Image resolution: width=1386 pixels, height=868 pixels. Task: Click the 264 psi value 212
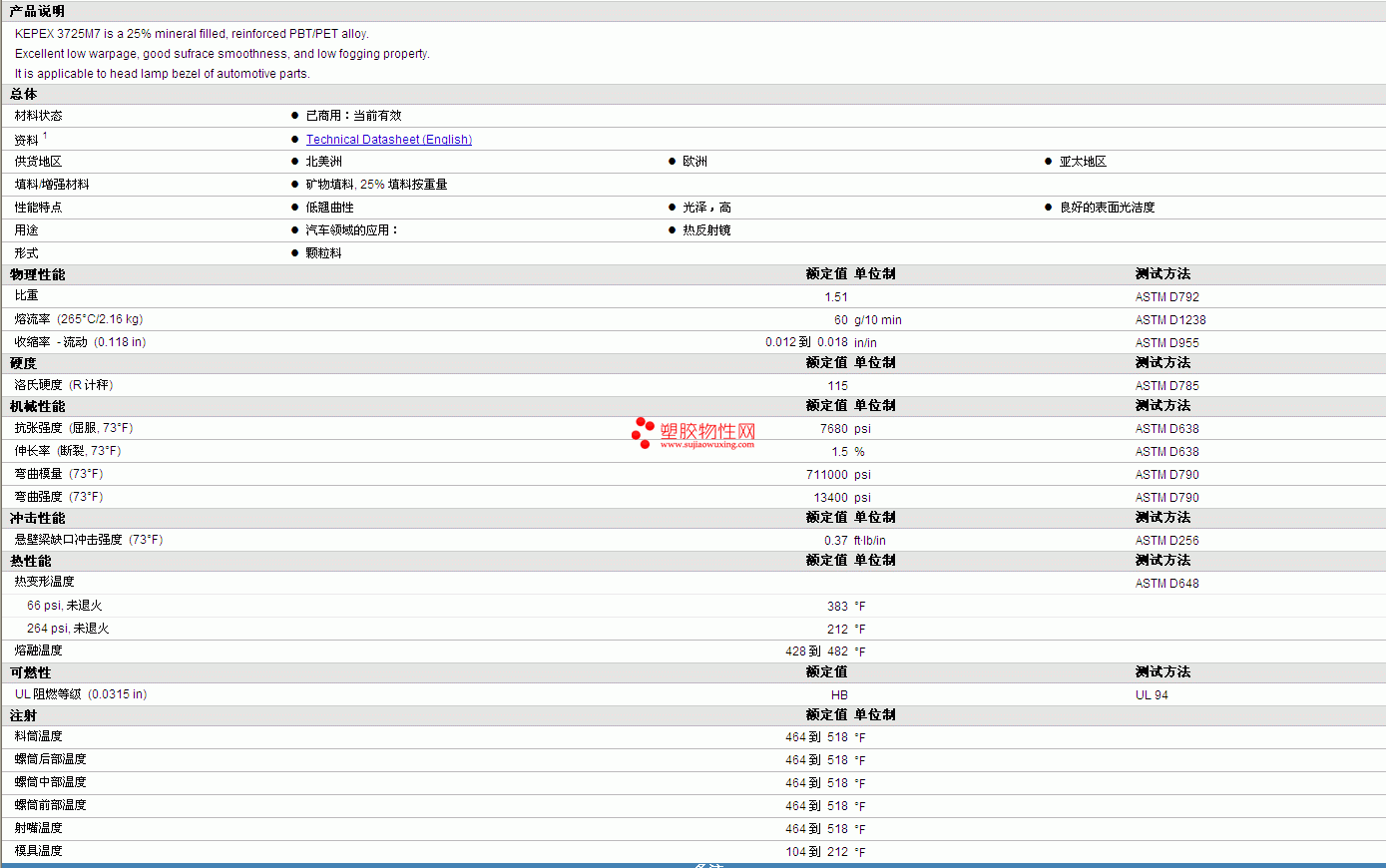[x=837, y=630]
